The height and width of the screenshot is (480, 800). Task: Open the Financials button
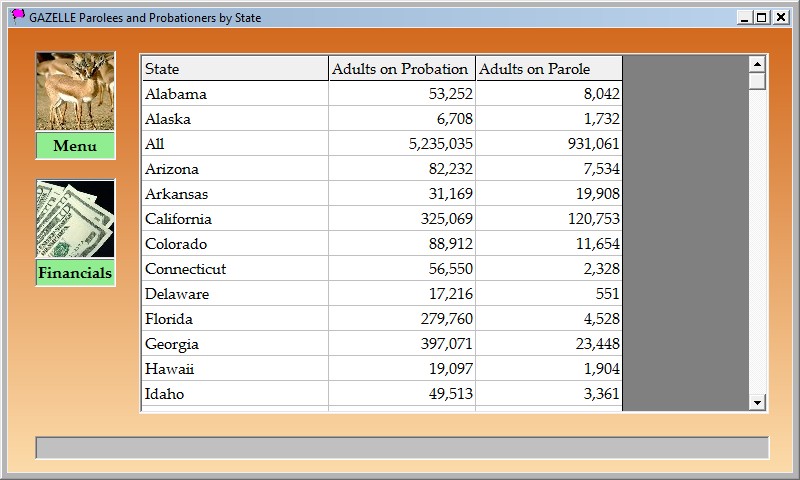[75, 273]
